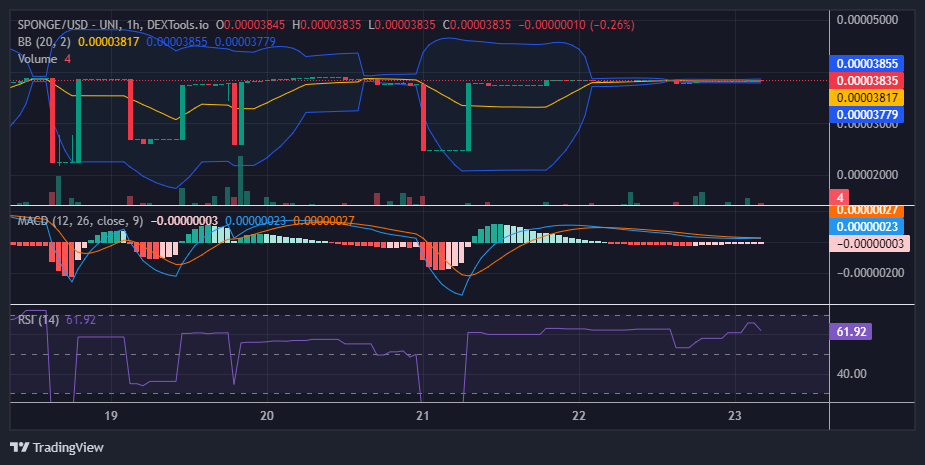Click the purple 61.92 RSI value tag
Viewport: 925px width, 465px height.
pyautogui.click(x=850, y=331)
